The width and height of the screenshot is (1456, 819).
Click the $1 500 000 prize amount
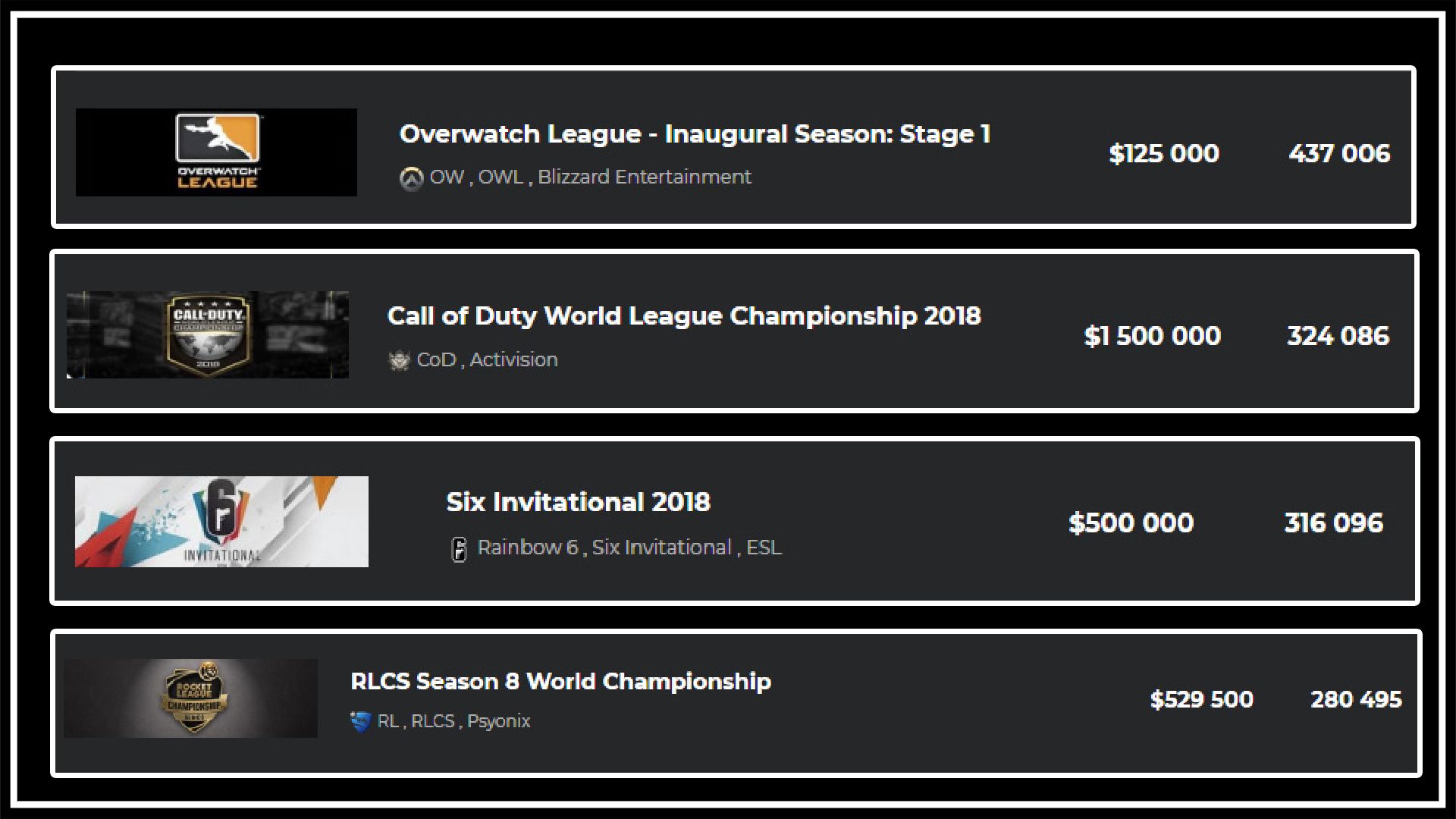pos(1152,336)
